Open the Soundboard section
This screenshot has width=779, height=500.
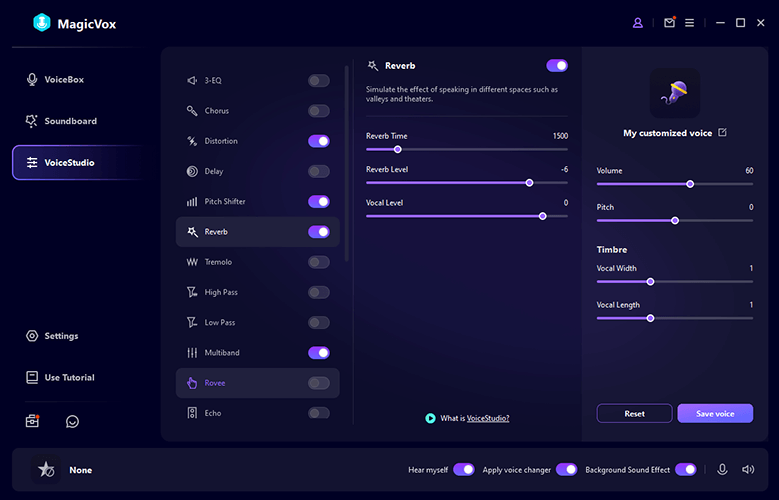pos(70,121)
